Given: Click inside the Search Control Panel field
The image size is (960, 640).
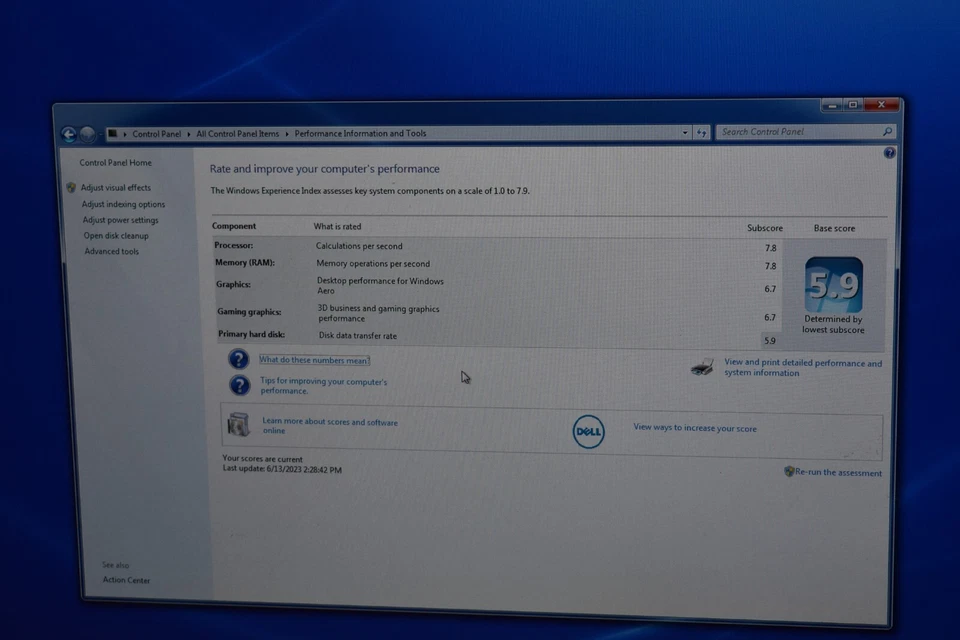Looking at the screenshot, I should [x=790, y=131].
